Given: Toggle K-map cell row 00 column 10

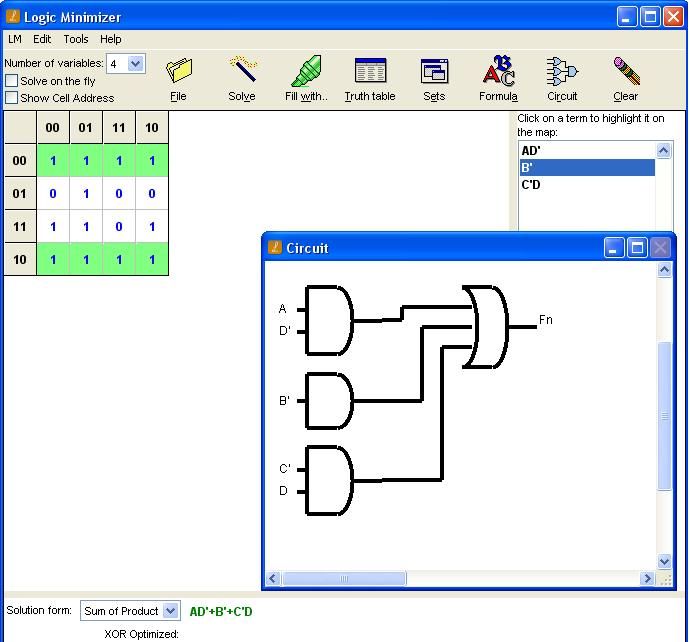Looking at the screenshot, I should (x=152, y=160).
